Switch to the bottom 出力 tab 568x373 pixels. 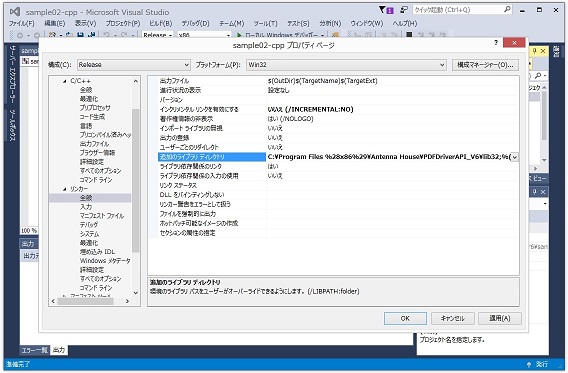59,350
